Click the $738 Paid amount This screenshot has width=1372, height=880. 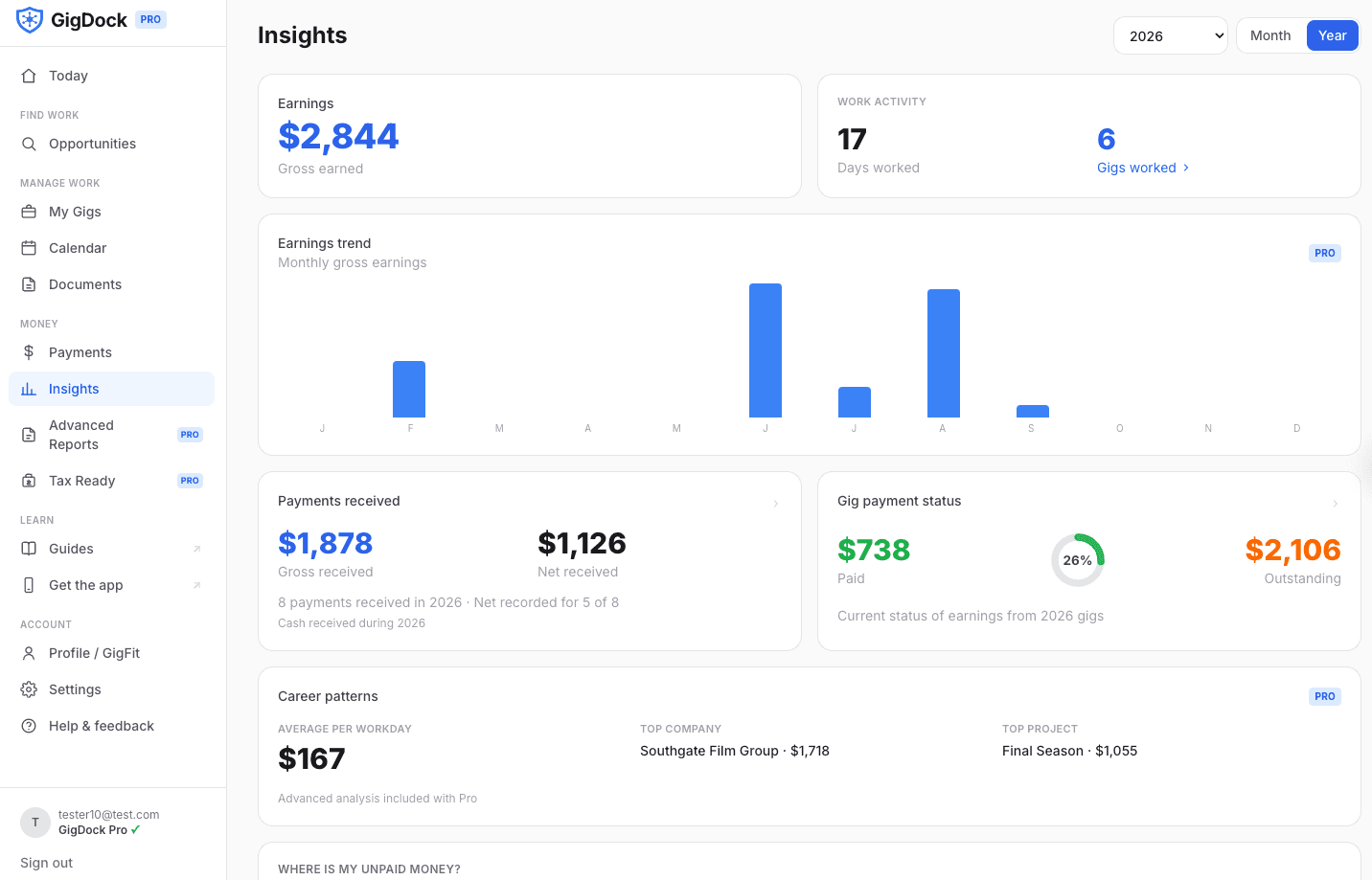tap(874, 550)
